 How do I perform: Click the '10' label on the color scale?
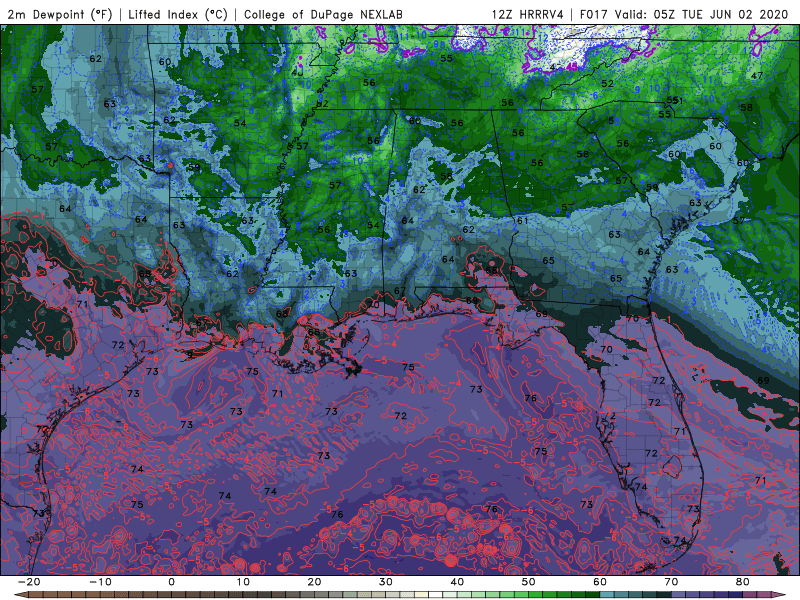tap(243, 582)
